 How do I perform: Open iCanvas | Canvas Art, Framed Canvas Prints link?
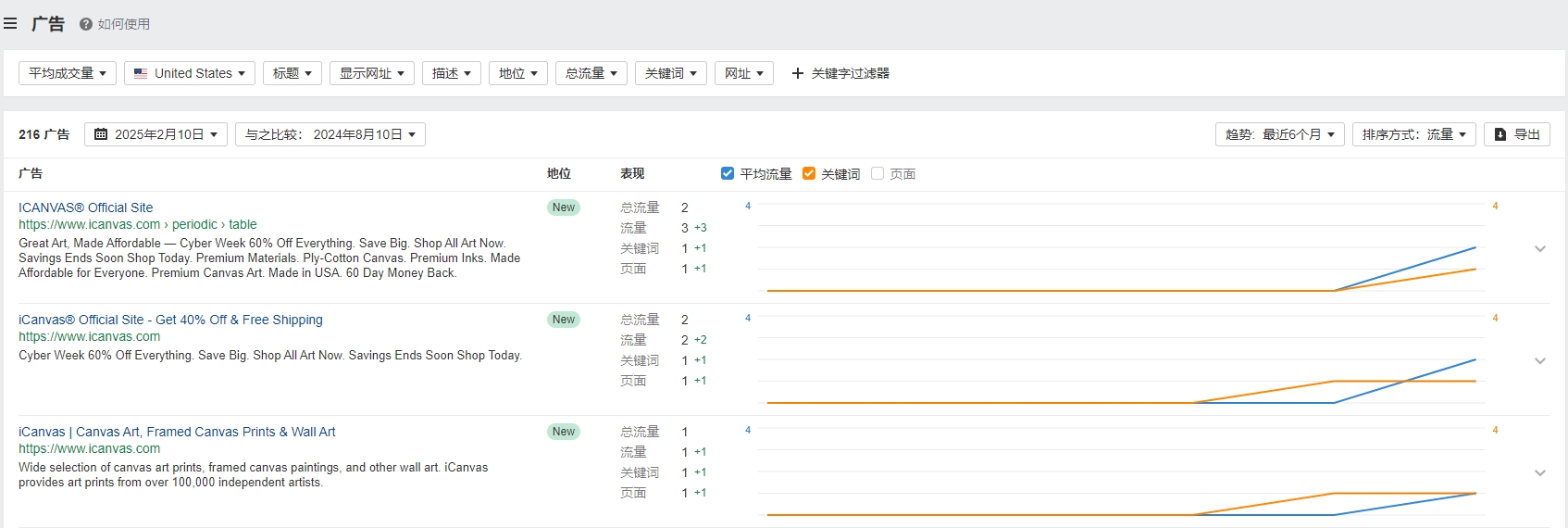(x=177, y=432)
